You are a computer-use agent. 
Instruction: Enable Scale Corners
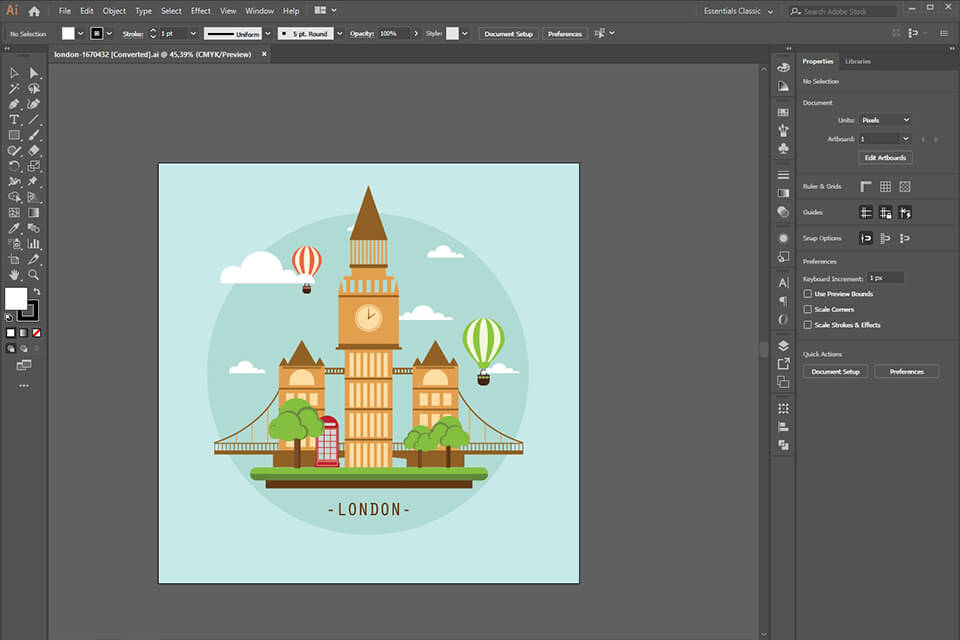[807, 309]
